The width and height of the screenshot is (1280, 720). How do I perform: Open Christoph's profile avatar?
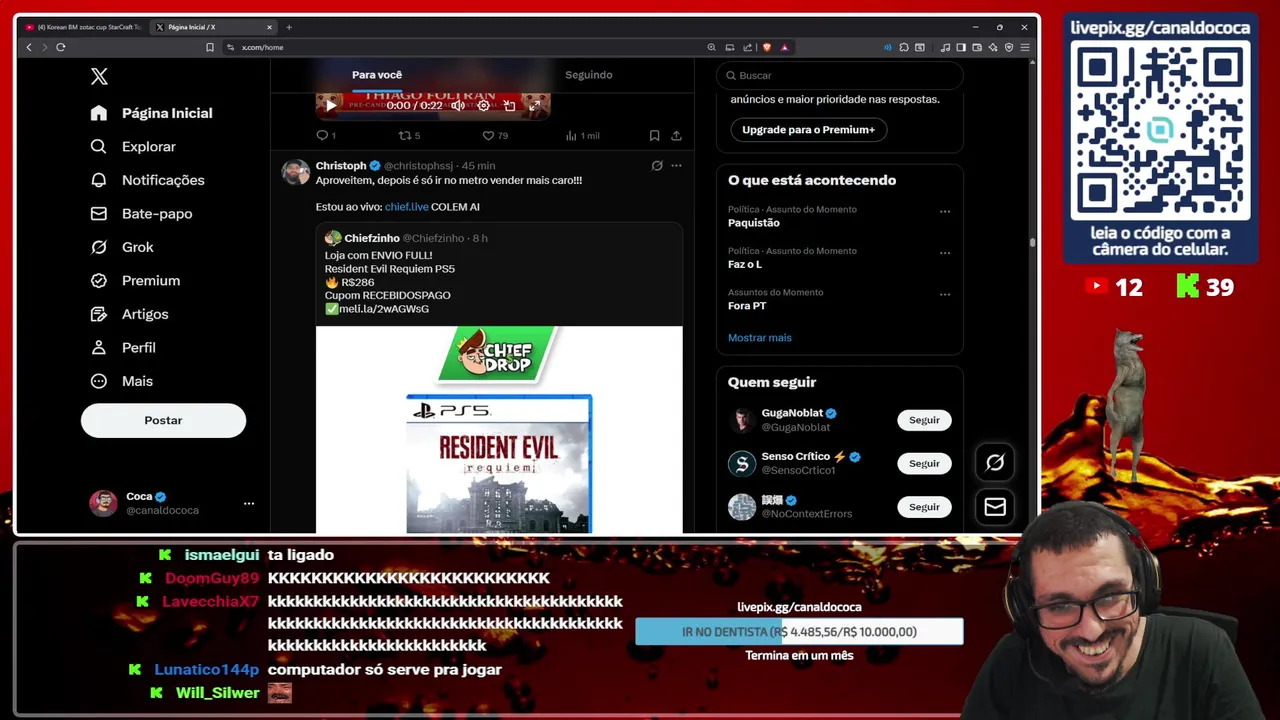coord(296,172)
